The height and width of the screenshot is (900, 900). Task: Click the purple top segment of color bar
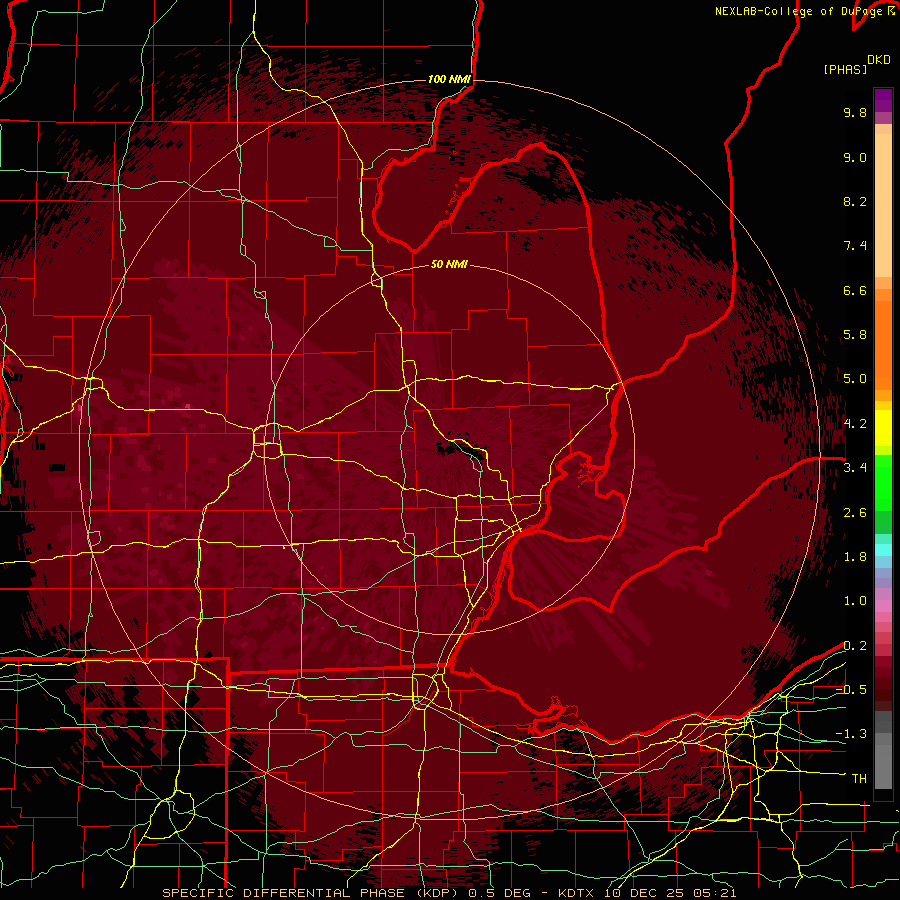883,100
